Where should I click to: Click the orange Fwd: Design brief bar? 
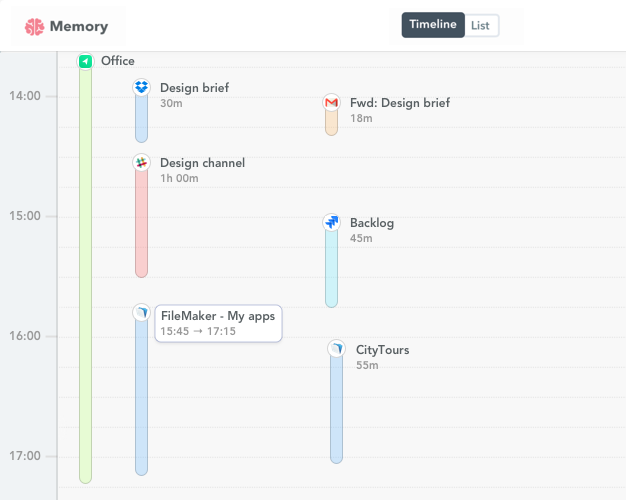331,123
